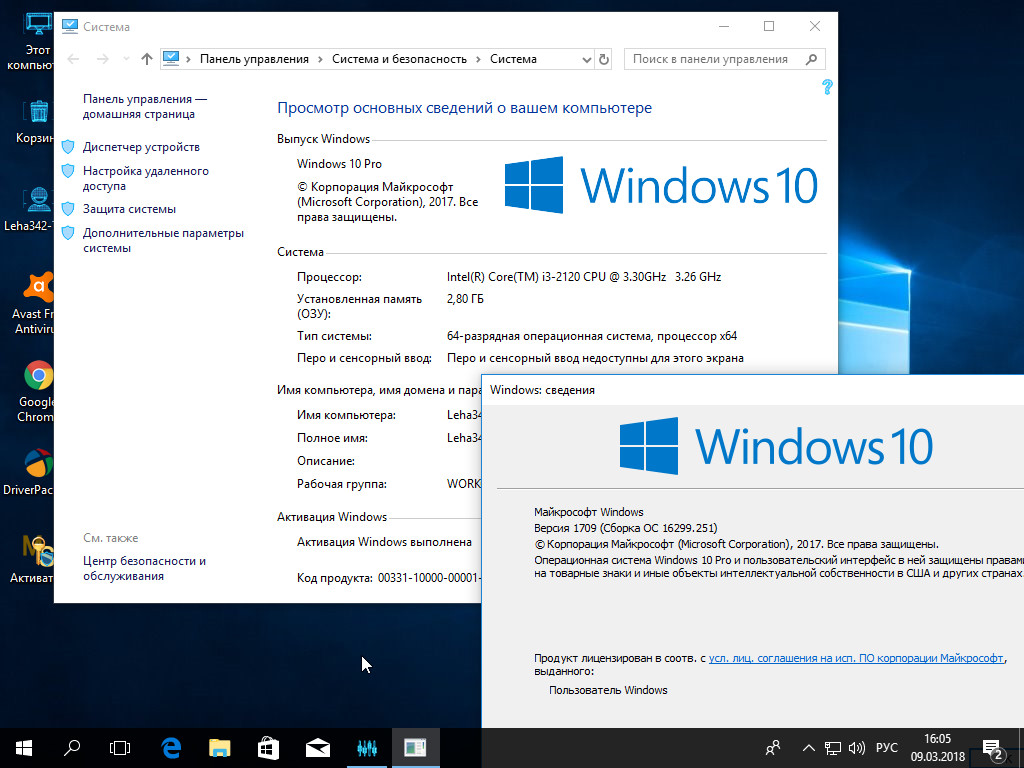The image size is (1024, 768).
Task: Open Microsoft Store from the taskbar
Action: 268,747
